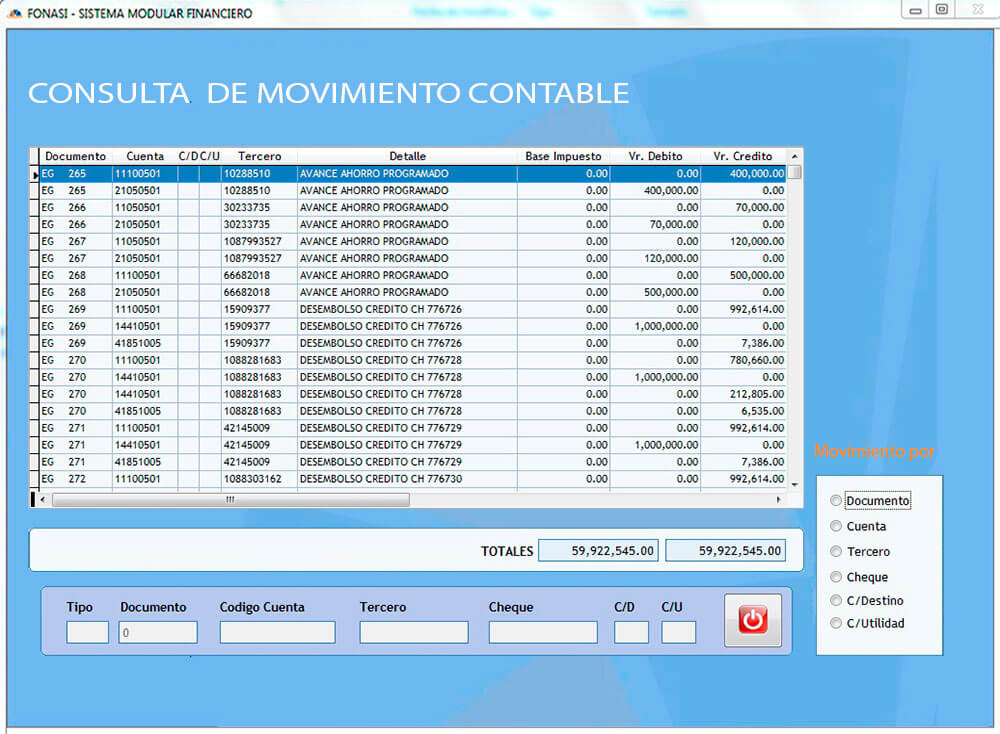Screen dimensions: 1000x734
Task: Click the Tercero column header in grid
Action: click(259, 156)
